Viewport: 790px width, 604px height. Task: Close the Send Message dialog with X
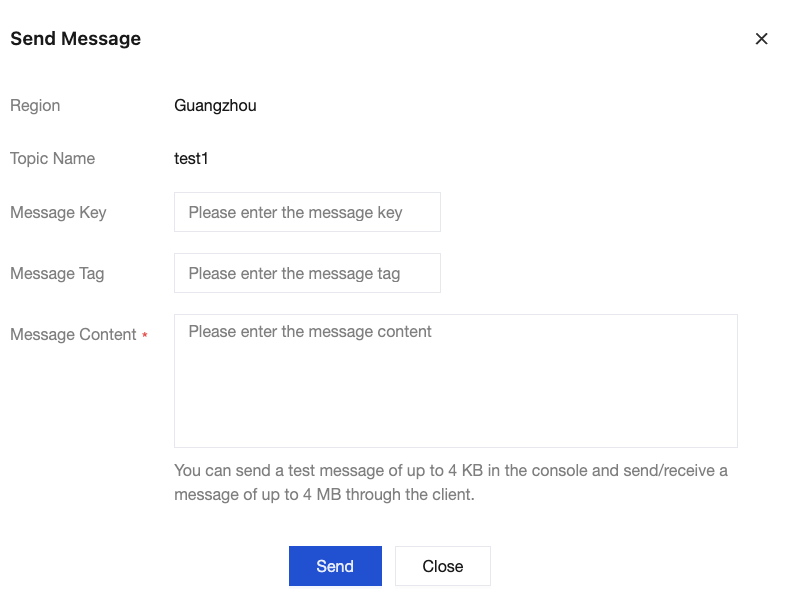pos(761,39)
